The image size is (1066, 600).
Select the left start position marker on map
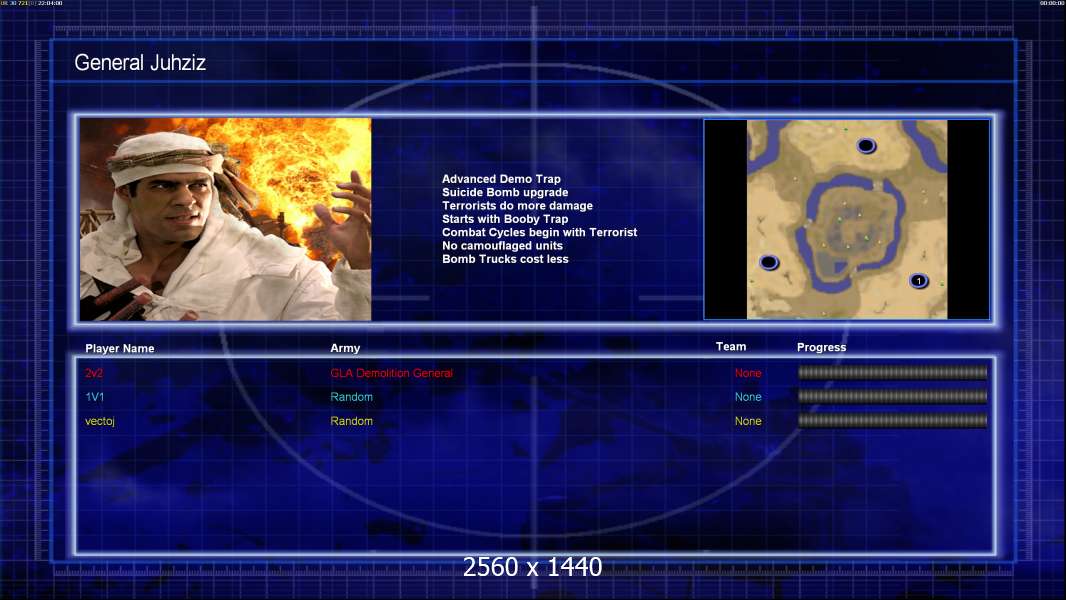[x=769, y=262]
